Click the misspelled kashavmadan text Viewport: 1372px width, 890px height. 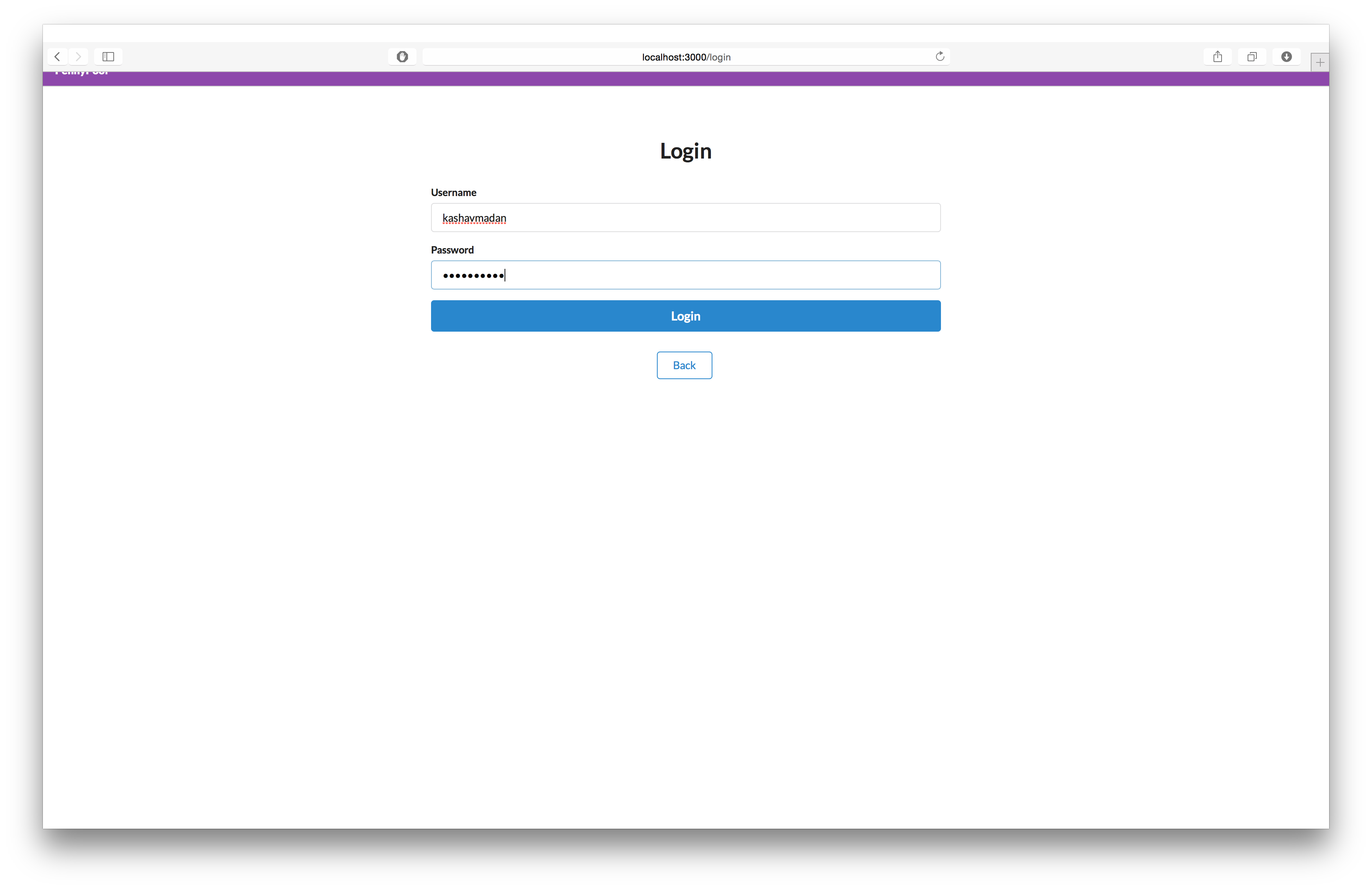pyautogui.click(x=474, y=218)
